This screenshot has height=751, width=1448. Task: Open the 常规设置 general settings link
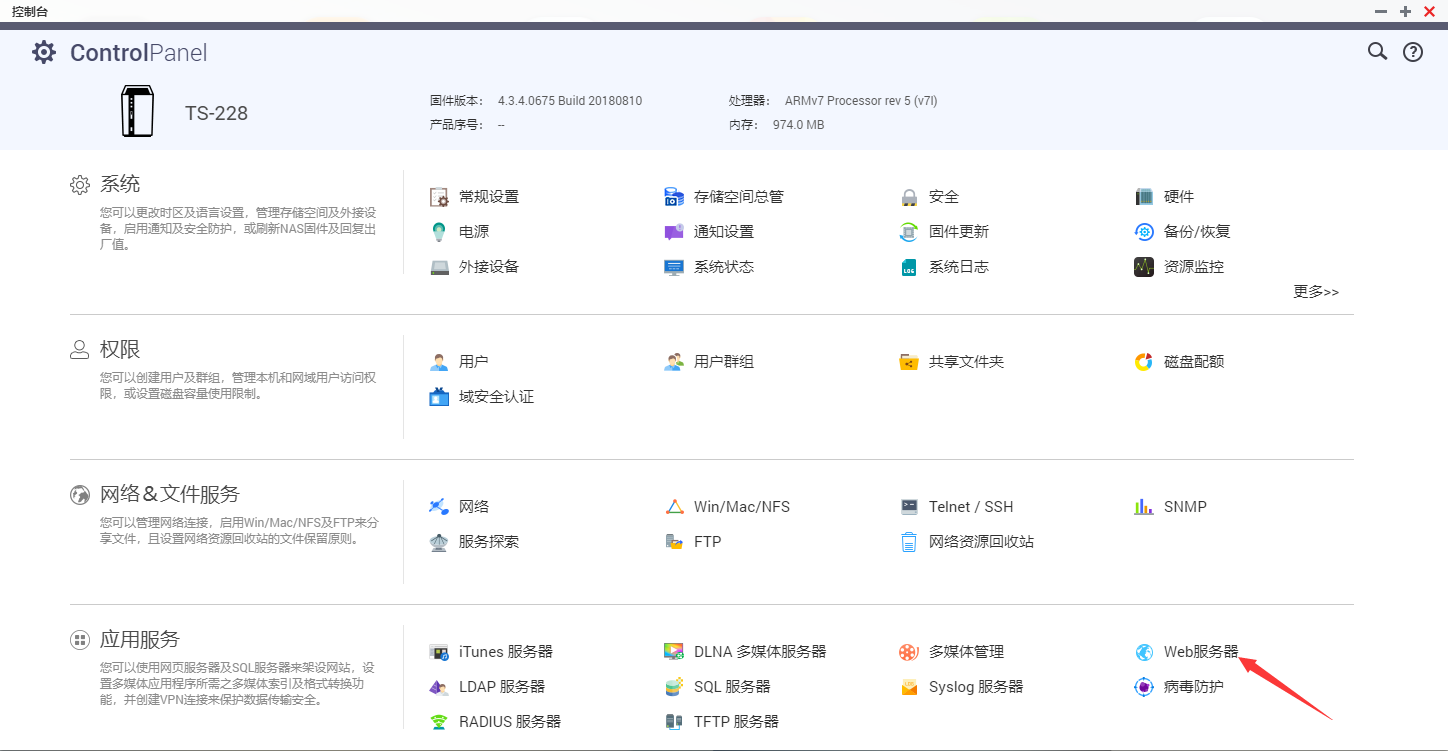[x=488, y=197]
